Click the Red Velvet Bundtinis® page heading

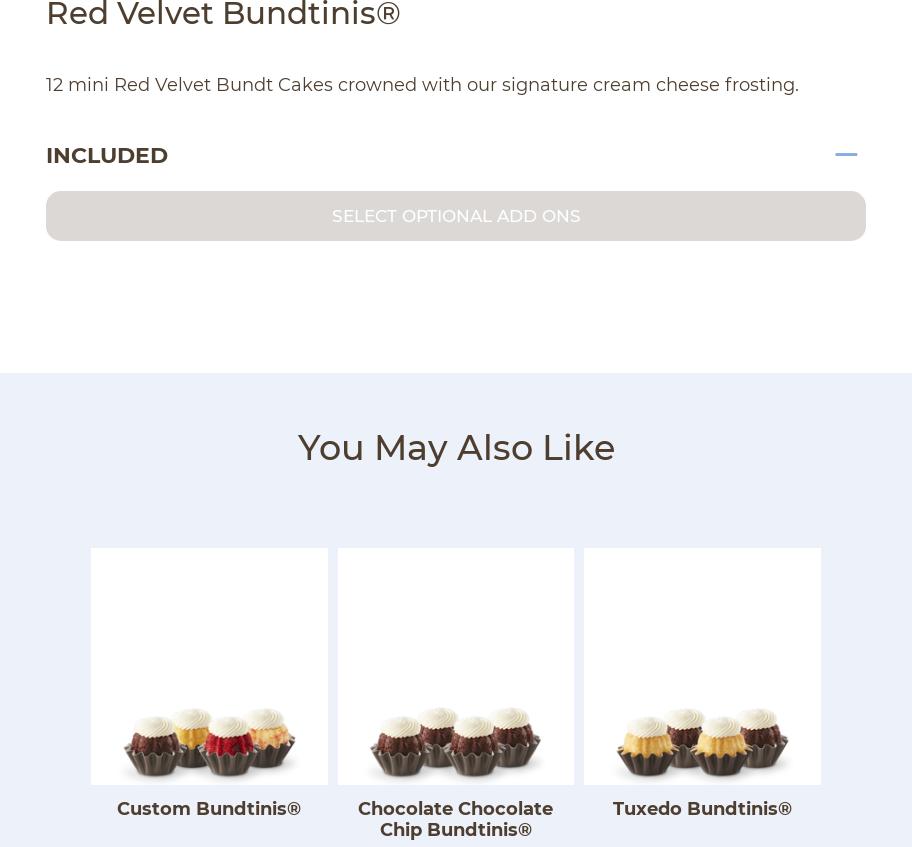point(223,15)
